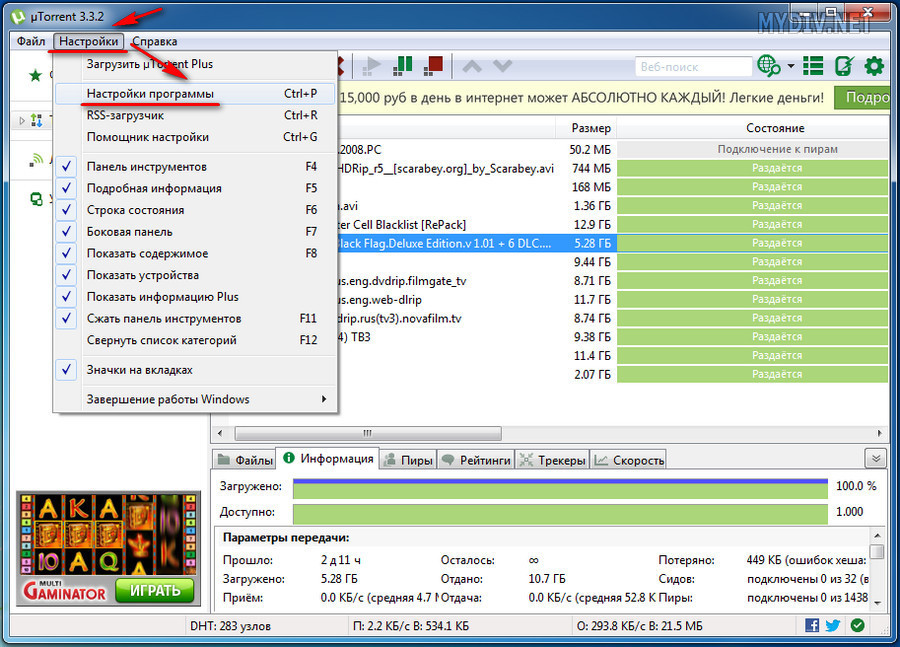The height and width of the screenshot is (647, 900).
Task: Click the Загружено progress bar
Action: click(560, 488)
